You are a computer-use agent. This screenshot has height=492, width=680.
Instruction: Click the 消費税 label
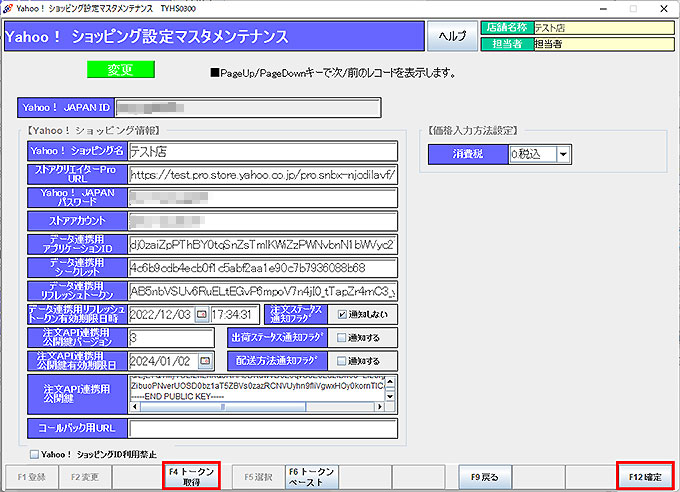468,154
